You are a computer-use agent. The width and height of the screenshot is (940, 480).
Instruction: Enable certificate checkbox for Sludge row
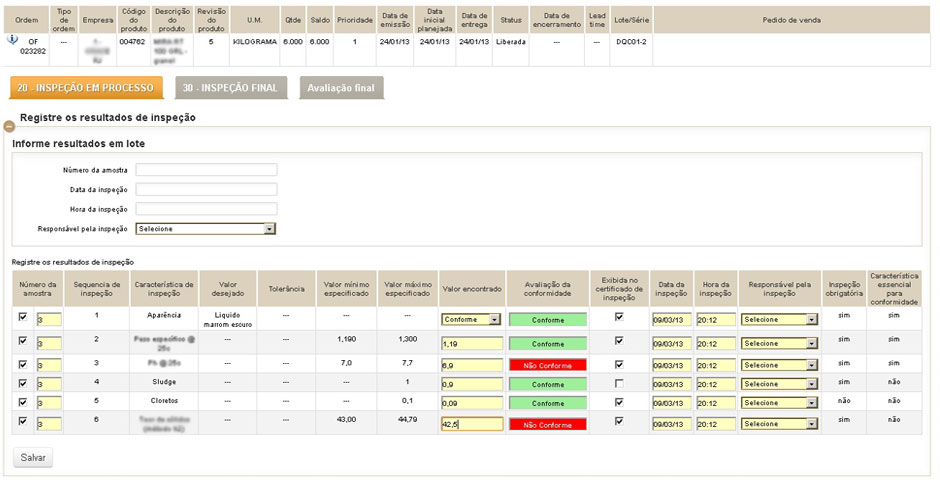pos(619,383)
